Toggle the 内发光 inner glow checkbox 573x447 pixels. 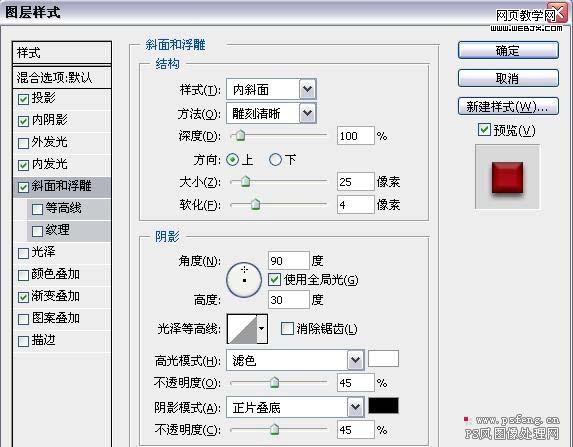point(23,165)
